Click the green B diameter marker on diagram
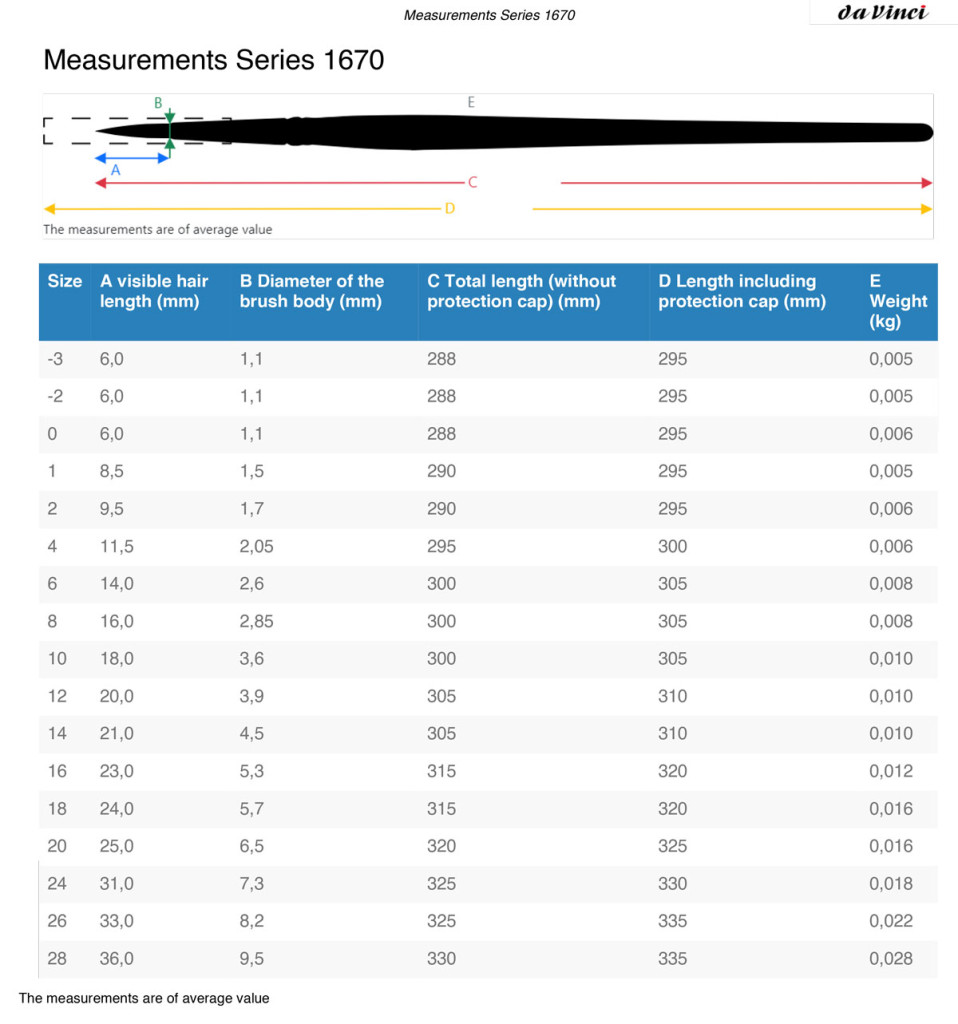Viewport: 958px width, 1024px height. click(x=170, y=130)
